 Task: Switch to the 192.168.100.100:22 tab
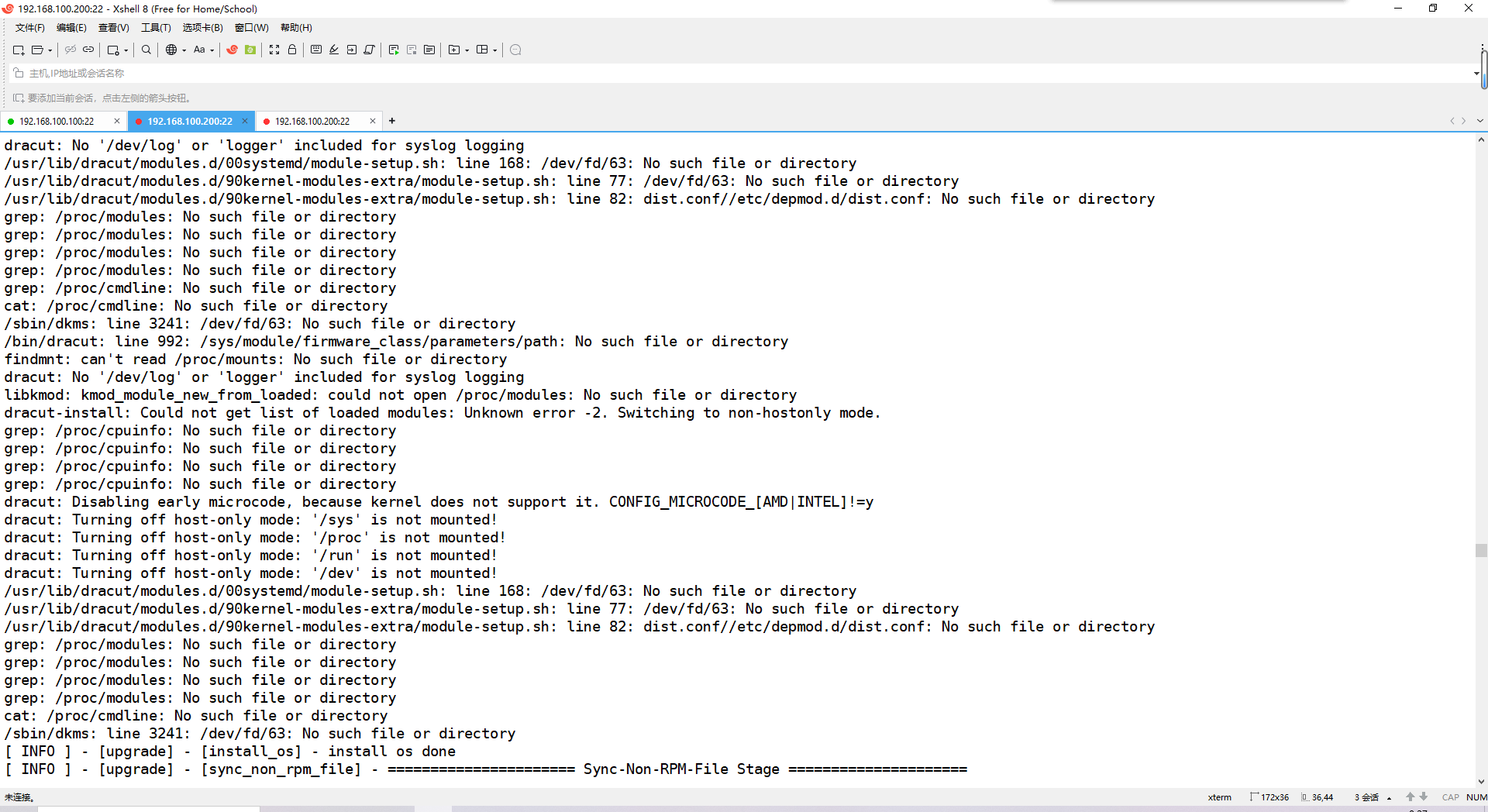[x=57, y=122]
